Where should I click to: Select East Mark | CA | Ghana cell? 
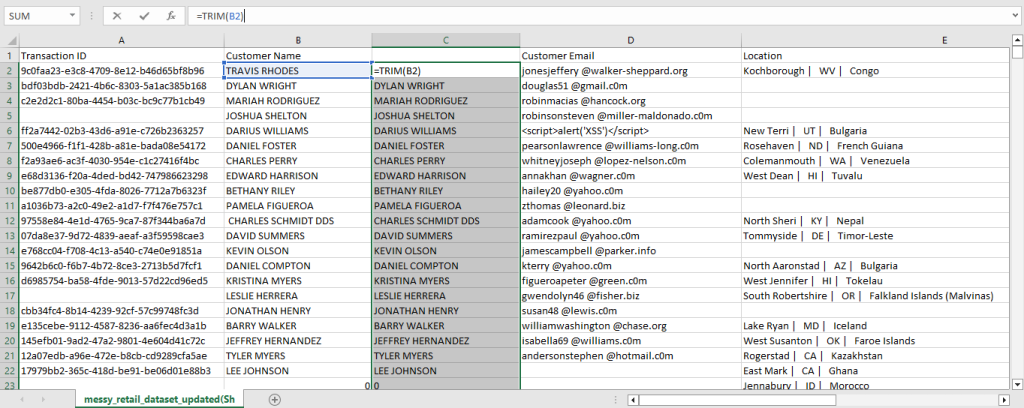[x=875, y=371]
